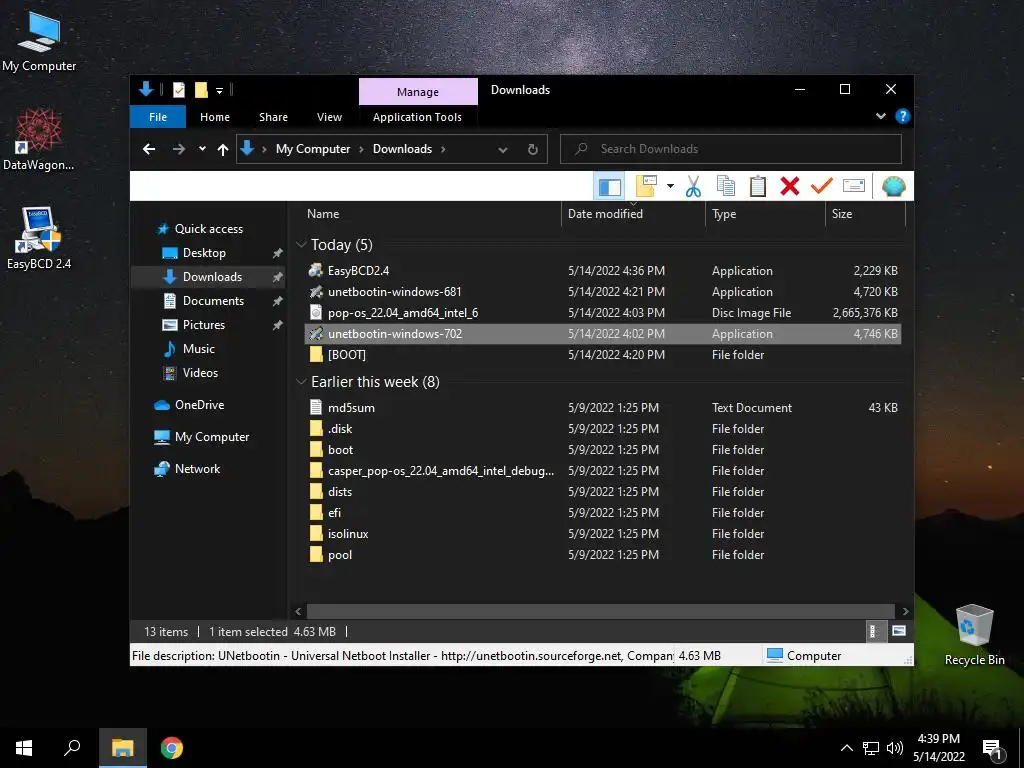The image size is (1024, 768).
Task: Click the Properties quick access icon in title bar
Action: click(178, 89)
